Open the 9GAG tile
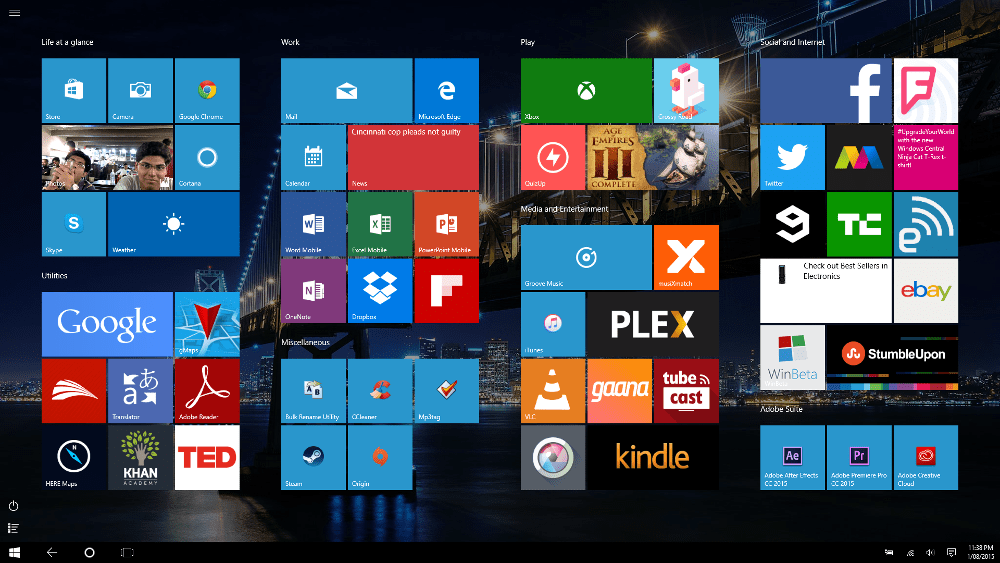This screenshot has width=1000, height=563. 793,224
